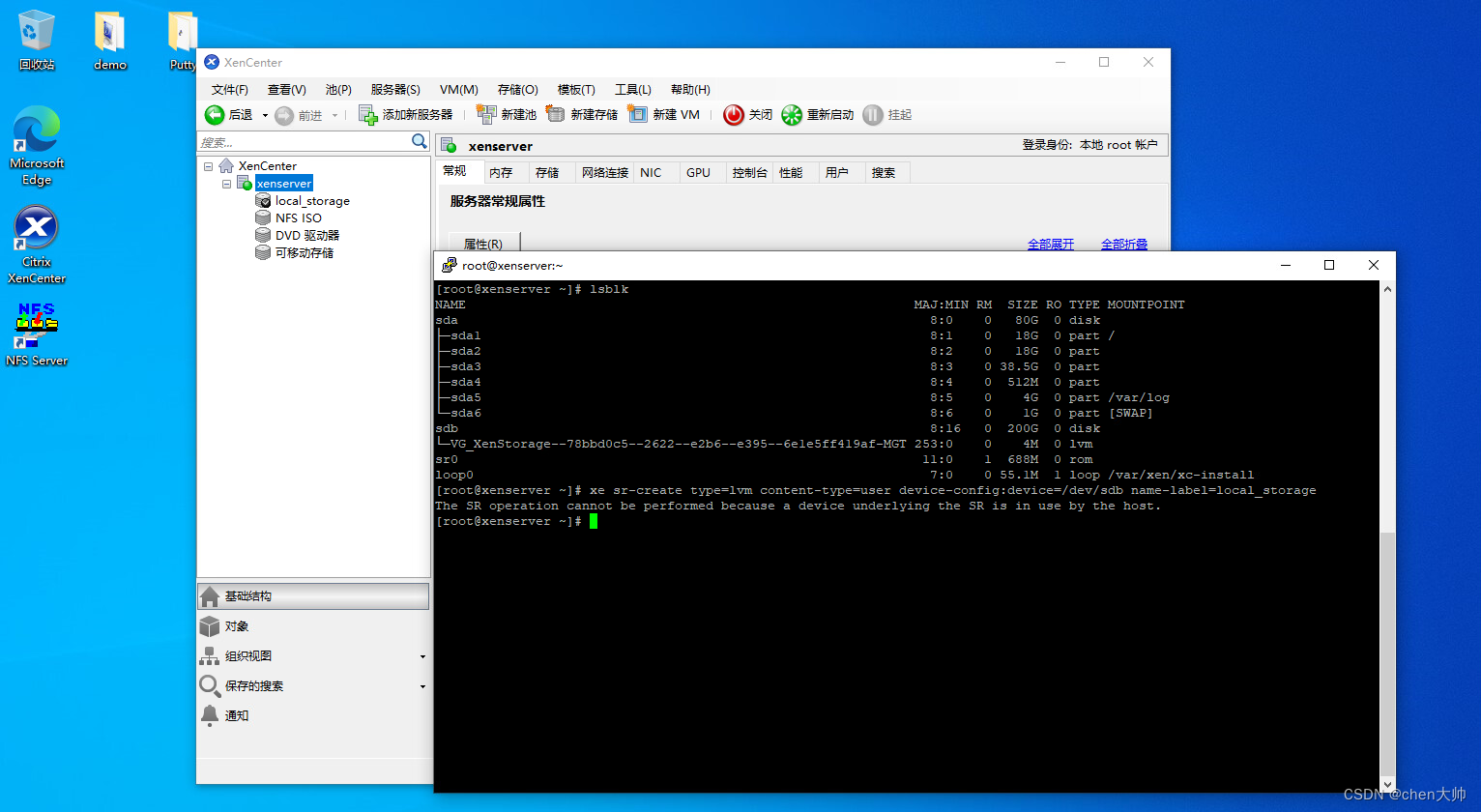This screenshot has width=1481, height=812.
Task: Click the green Back arrow icon in XenCenter
Action: pyautogui.click(x=215, y=115)
